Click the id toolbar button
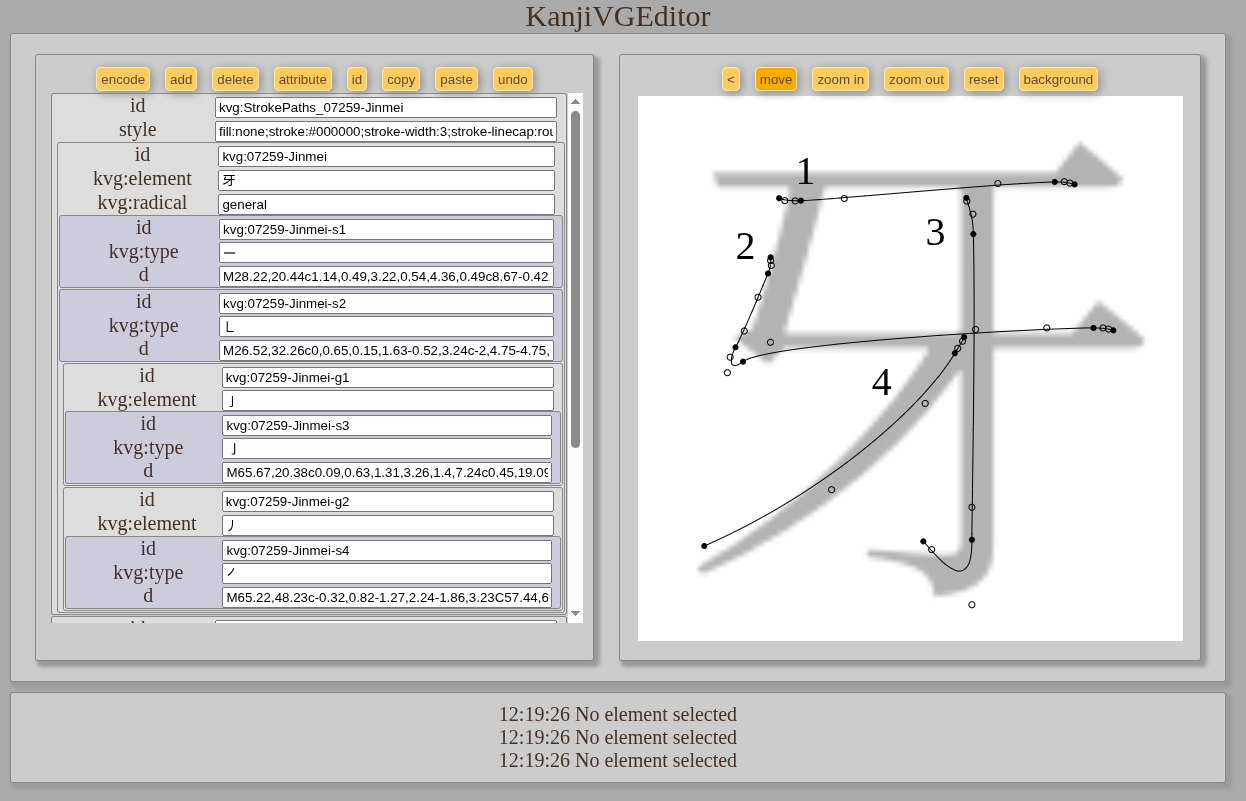This screenshot has width=1246, height=801. tap(357, 79)
